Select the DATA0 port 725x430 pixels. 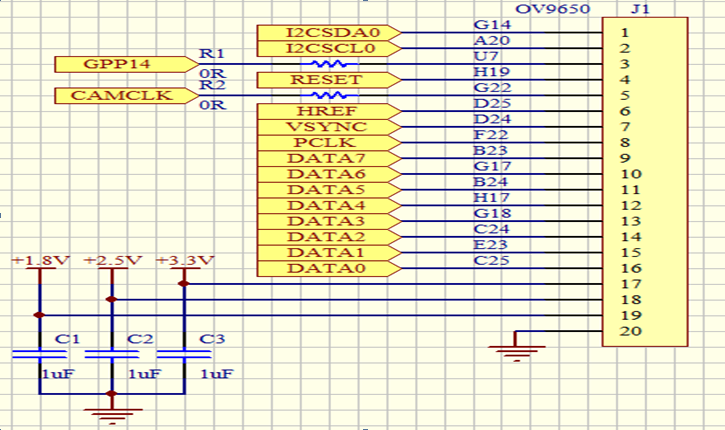329,269
